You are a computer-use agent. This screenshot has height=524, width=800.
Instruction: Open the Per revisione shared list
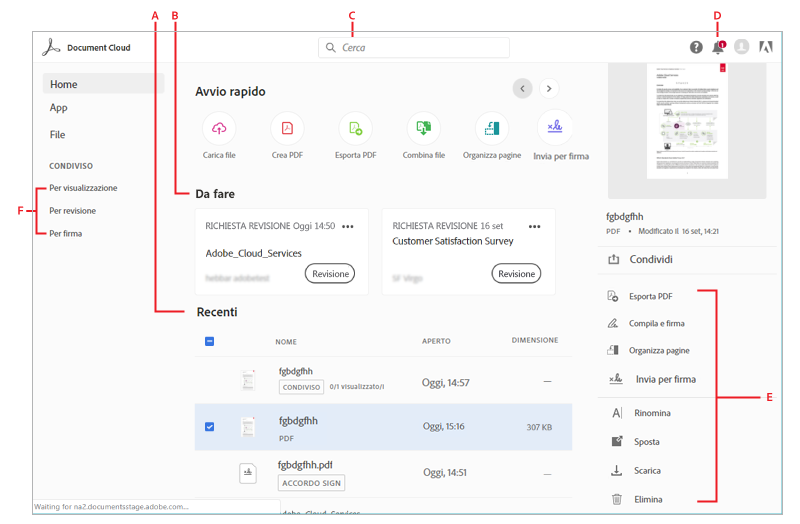point(73,211)
